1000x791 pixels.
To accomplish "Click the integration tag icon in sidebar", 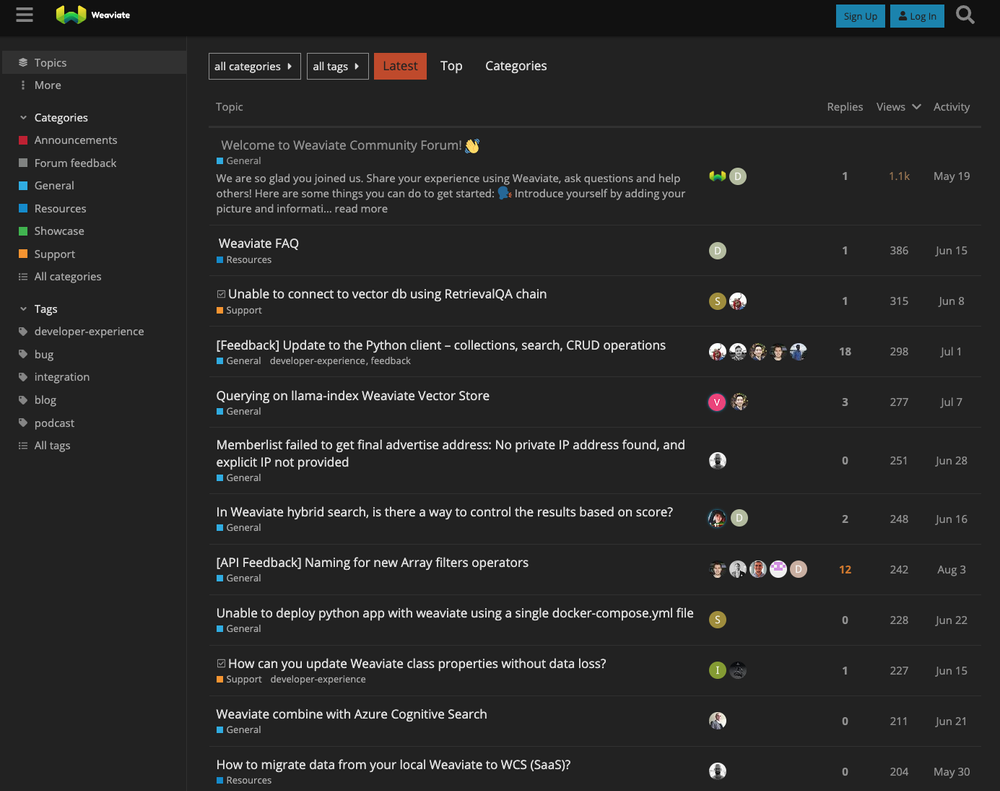I will pyautogui.click(x=23, y=377).
